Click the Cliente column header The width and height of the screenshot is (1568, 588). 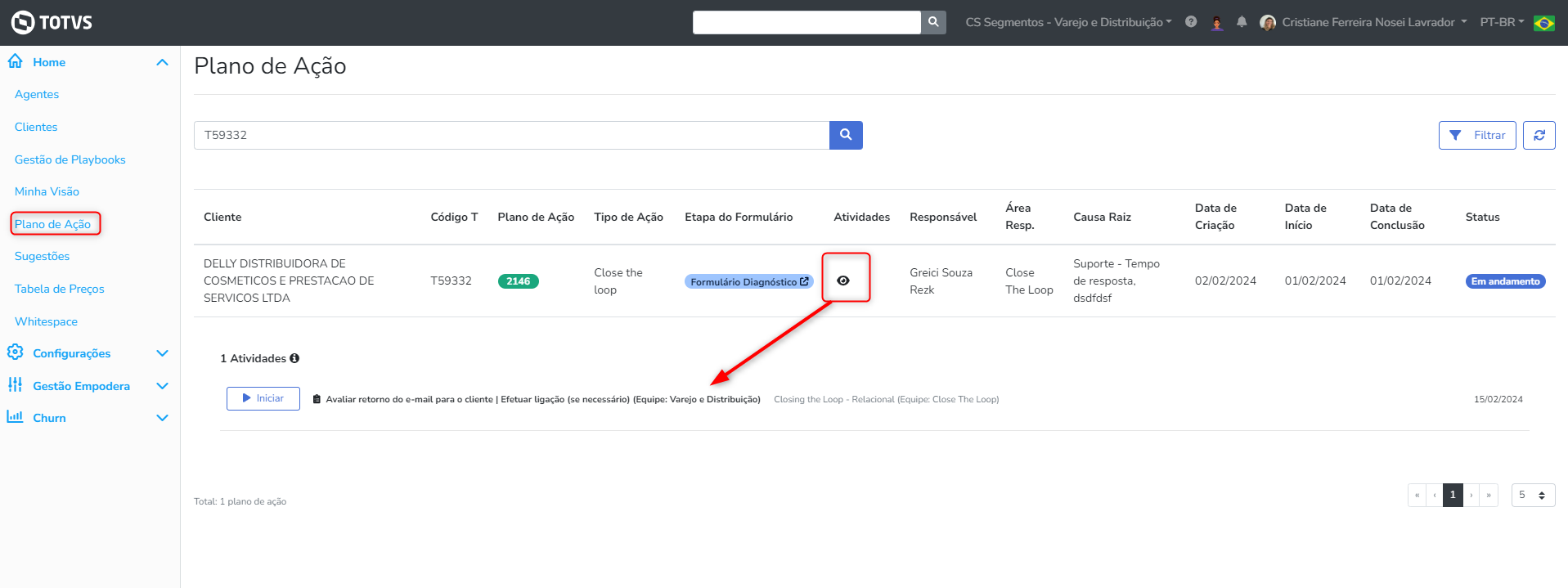click(222, 217)
